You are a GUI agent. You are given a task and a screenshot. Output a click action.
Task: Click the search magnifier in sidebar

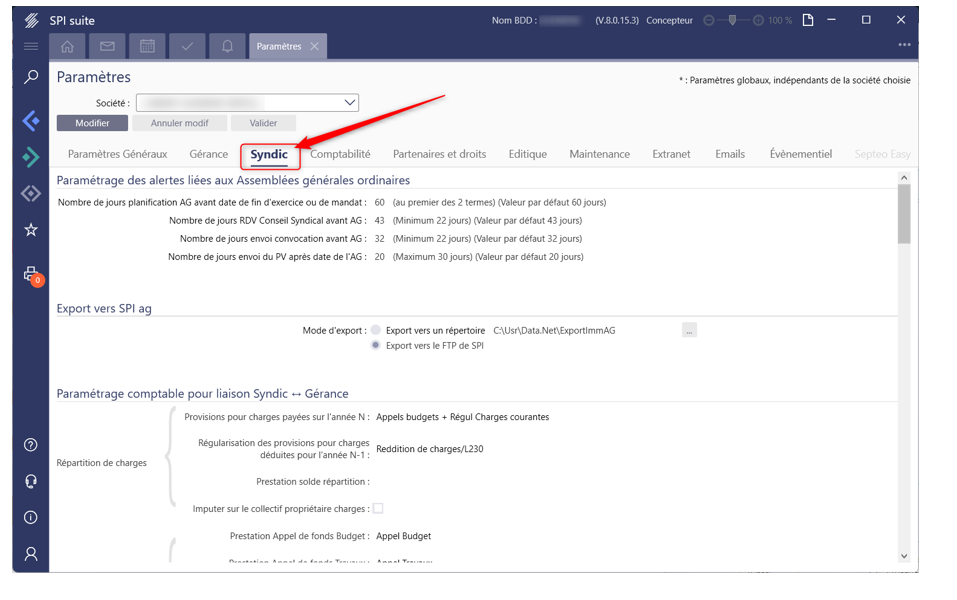point(31,77)
